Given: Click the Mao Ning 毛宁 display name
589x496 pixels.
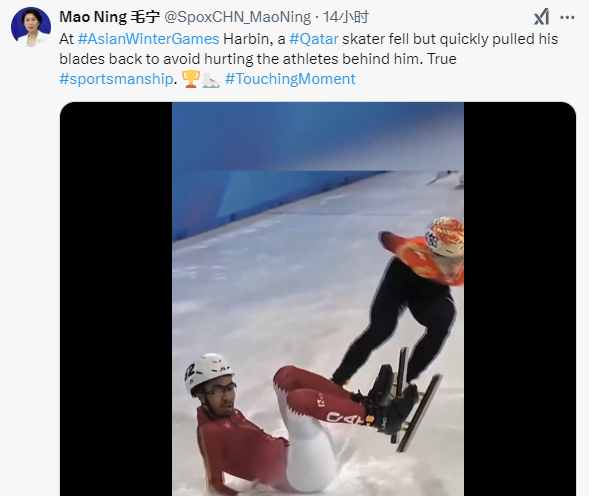Looking at the screenshot, I should (110, 17).
